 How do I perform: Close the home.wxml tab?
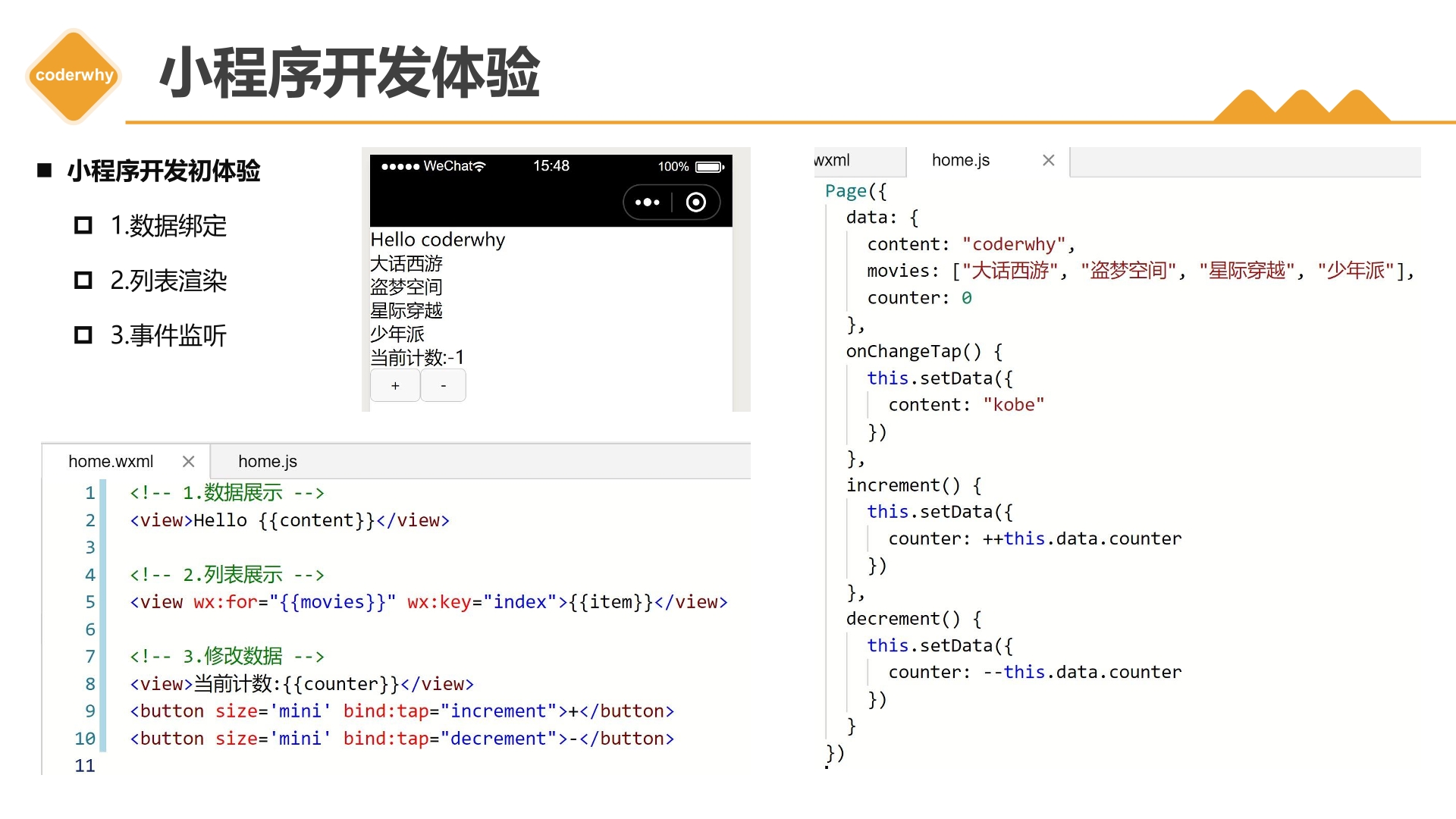[189, 461]
